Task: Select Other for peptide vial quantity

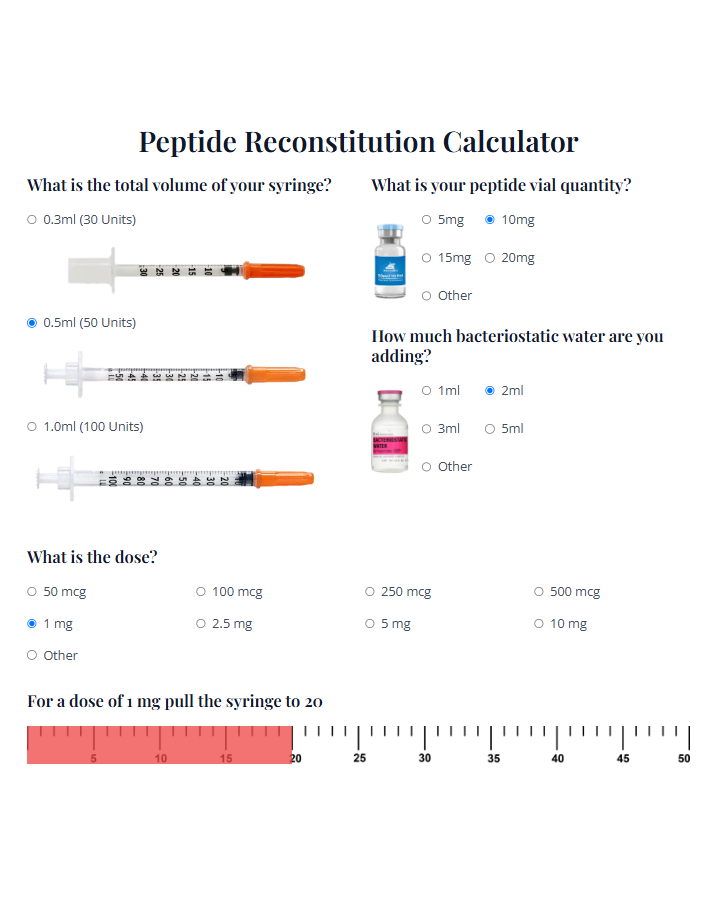Action: [427, 296]
